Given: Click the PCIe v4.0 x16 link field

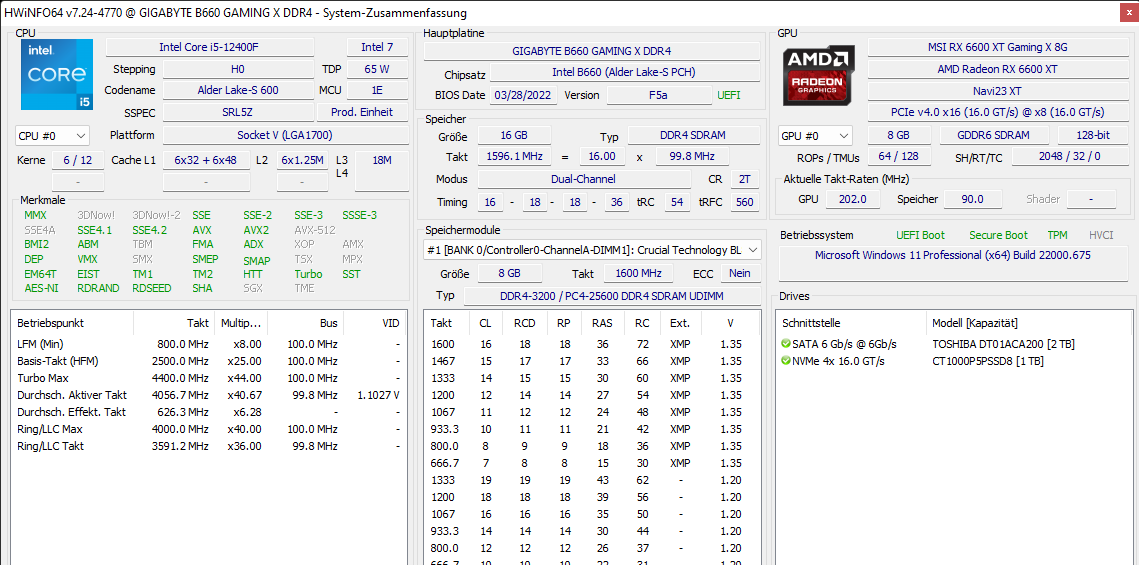Looking at the screenshot, I should click(997, 113).
